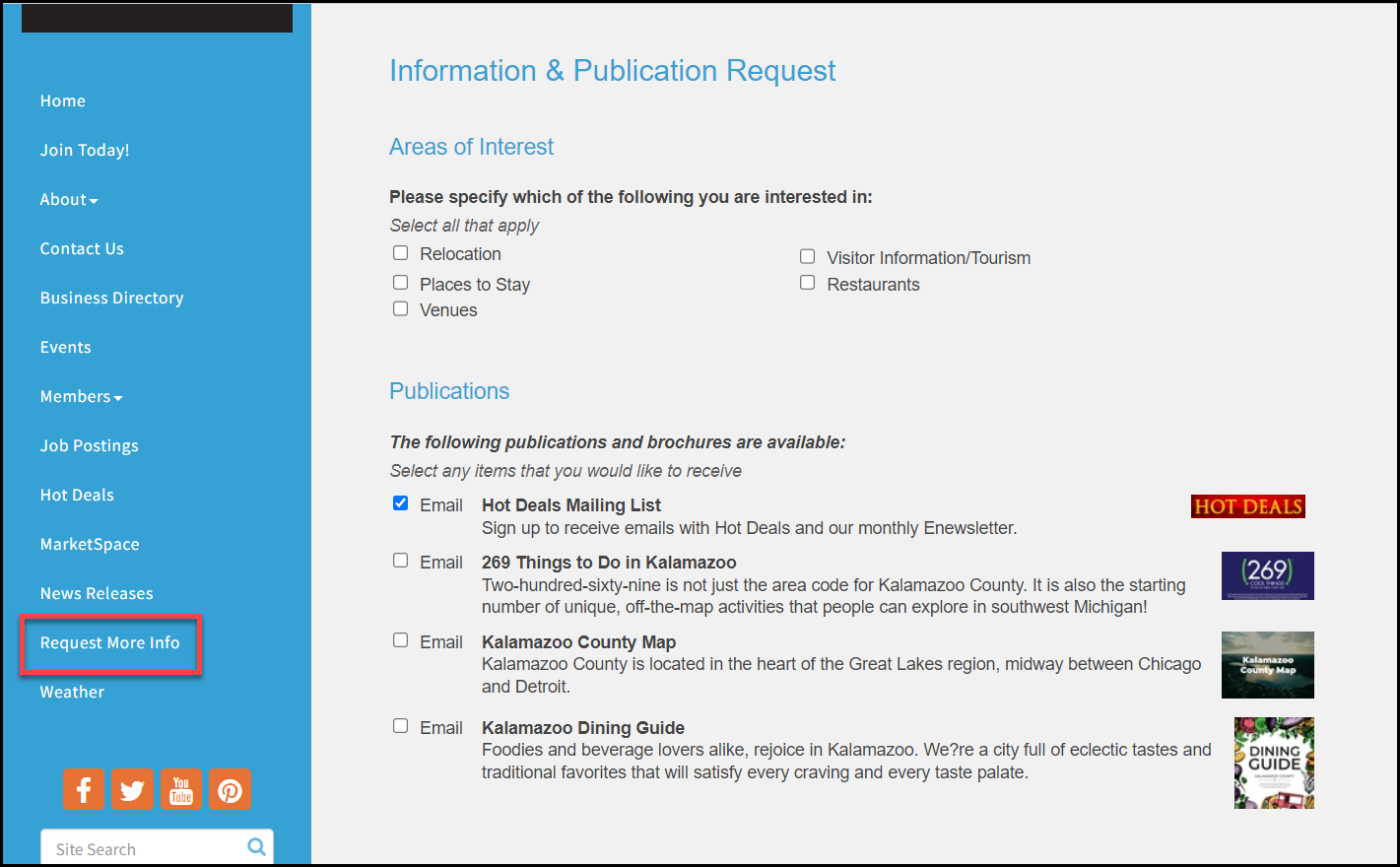1400x867 pixels.
Task: Open the MarketSpace sidebar link
Action: [x=90, y=544]
